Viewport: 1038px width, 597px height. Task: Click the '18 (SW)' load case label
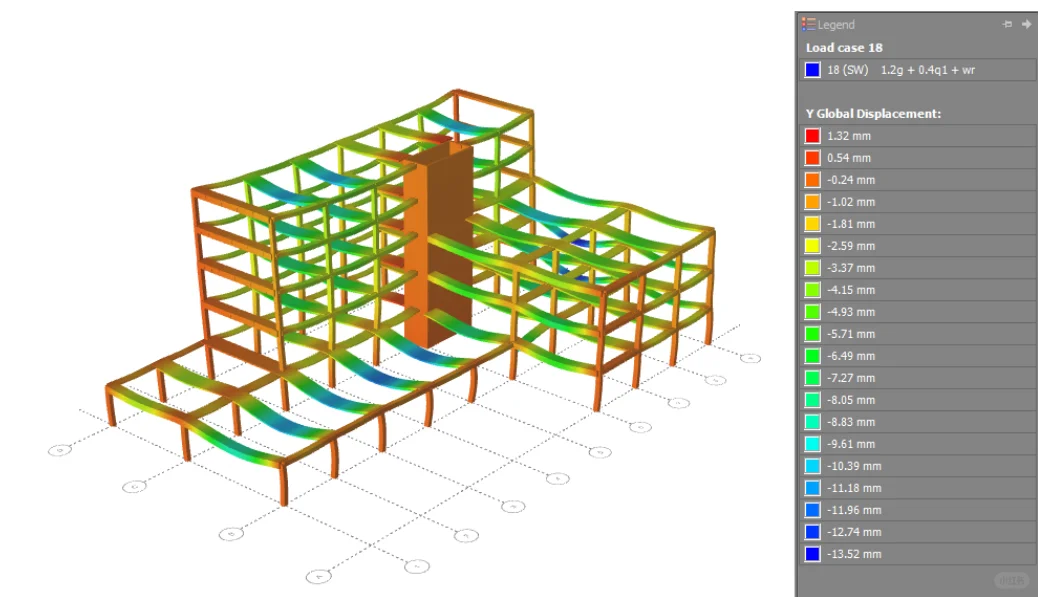(x=847, y=69)
